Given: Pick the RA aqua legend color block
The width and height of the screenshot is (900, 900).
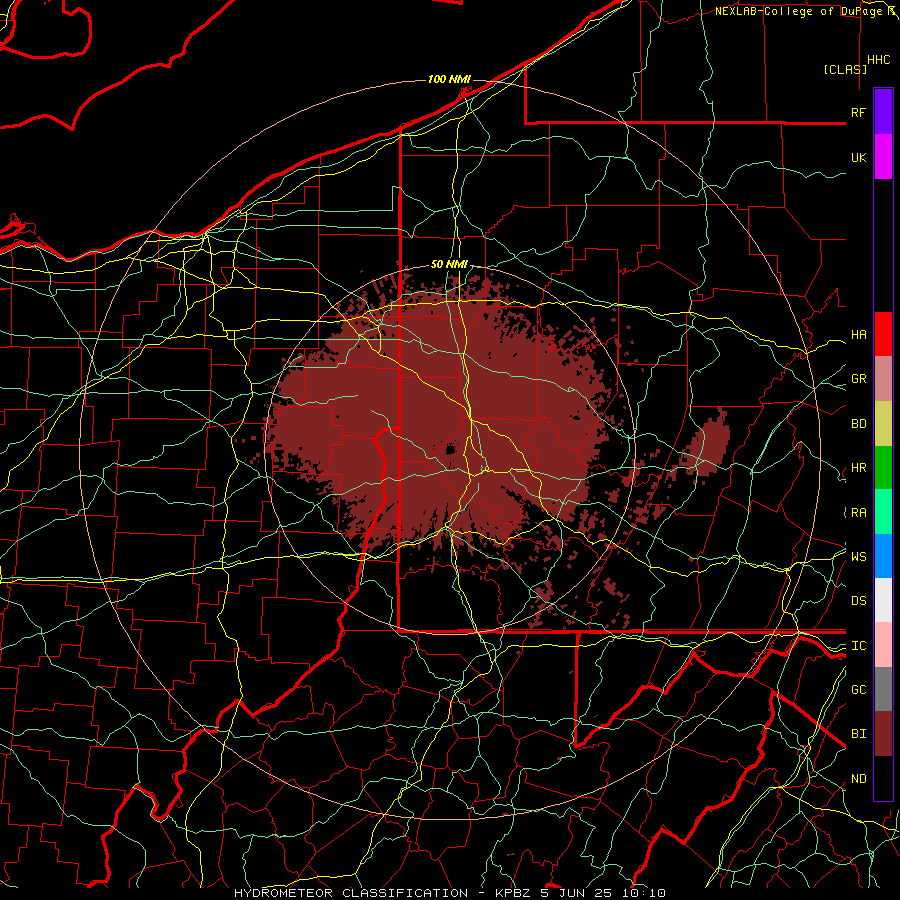Looking at the screenshot, I should click(x=883, y=512).
